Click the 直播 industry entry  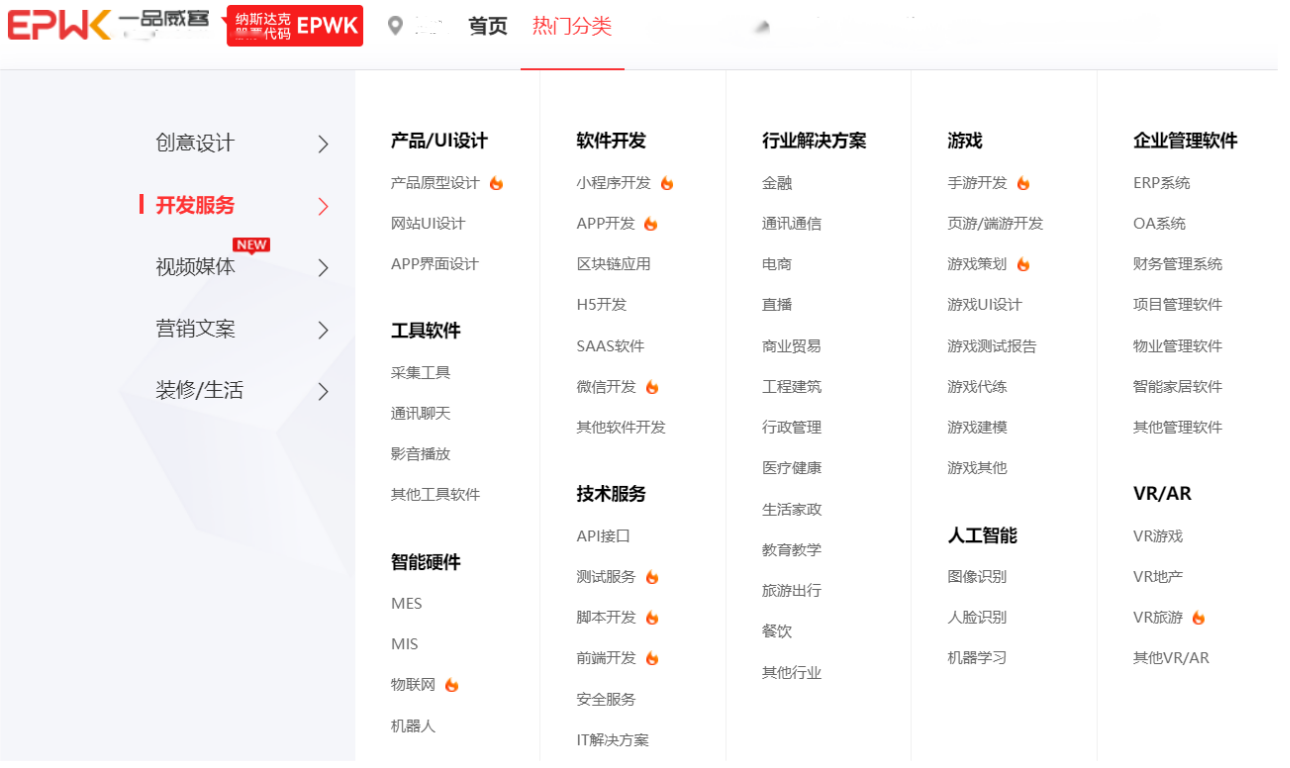point(777,305)
